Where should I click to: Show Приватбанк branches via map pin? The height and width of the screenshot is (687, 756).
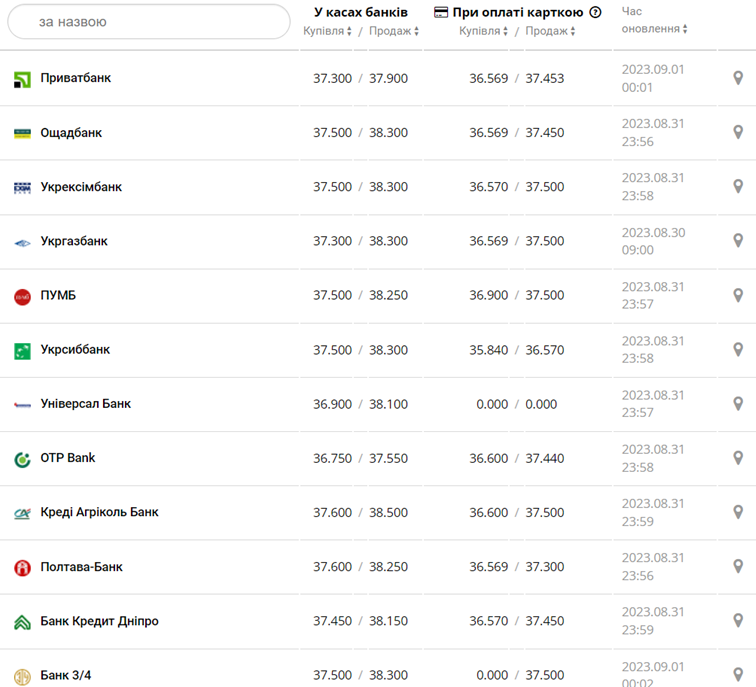pos(738,78)
